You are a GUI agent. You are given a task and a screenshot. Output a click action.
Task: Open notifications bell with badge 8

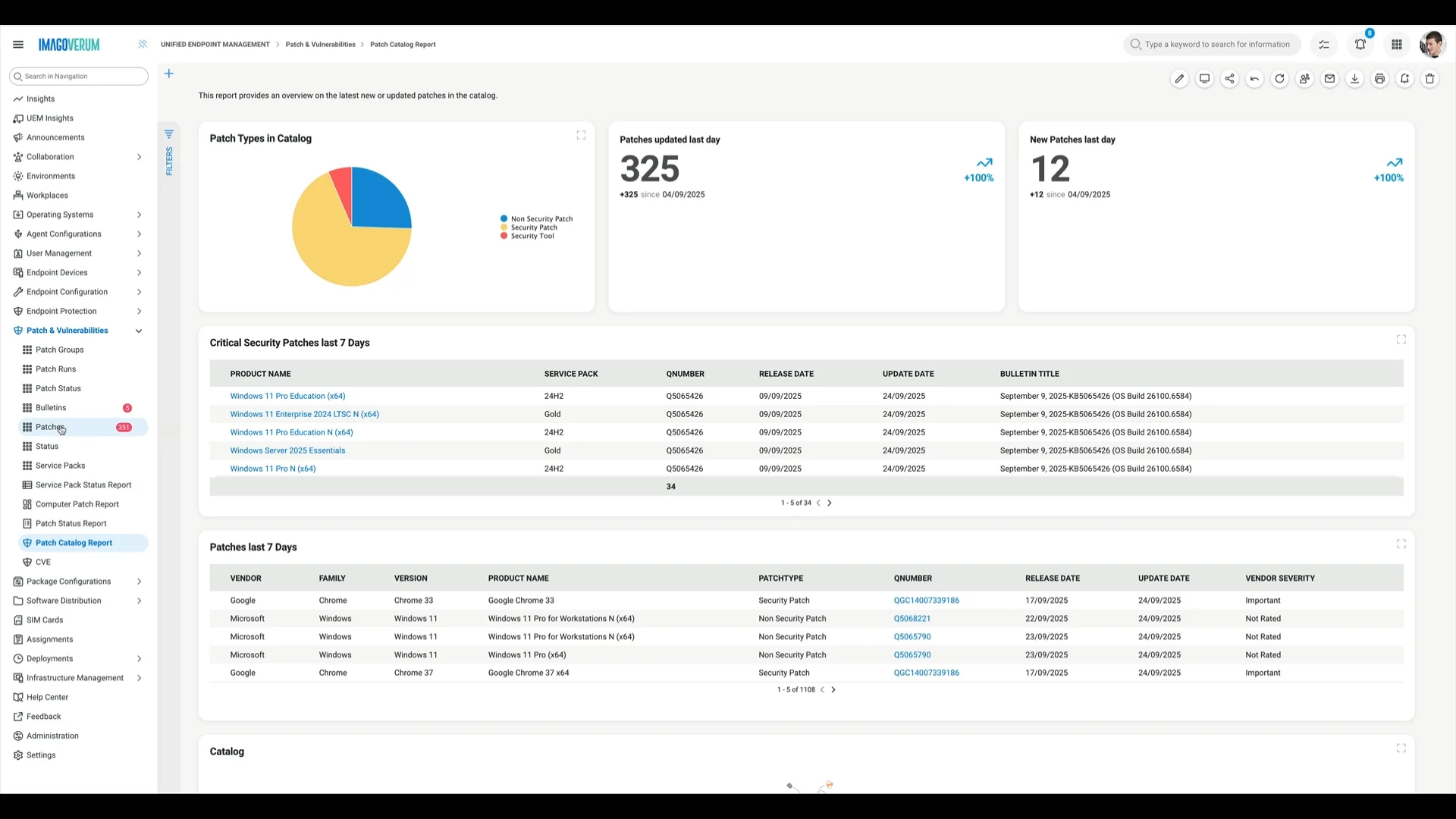tap(1361, 43)
